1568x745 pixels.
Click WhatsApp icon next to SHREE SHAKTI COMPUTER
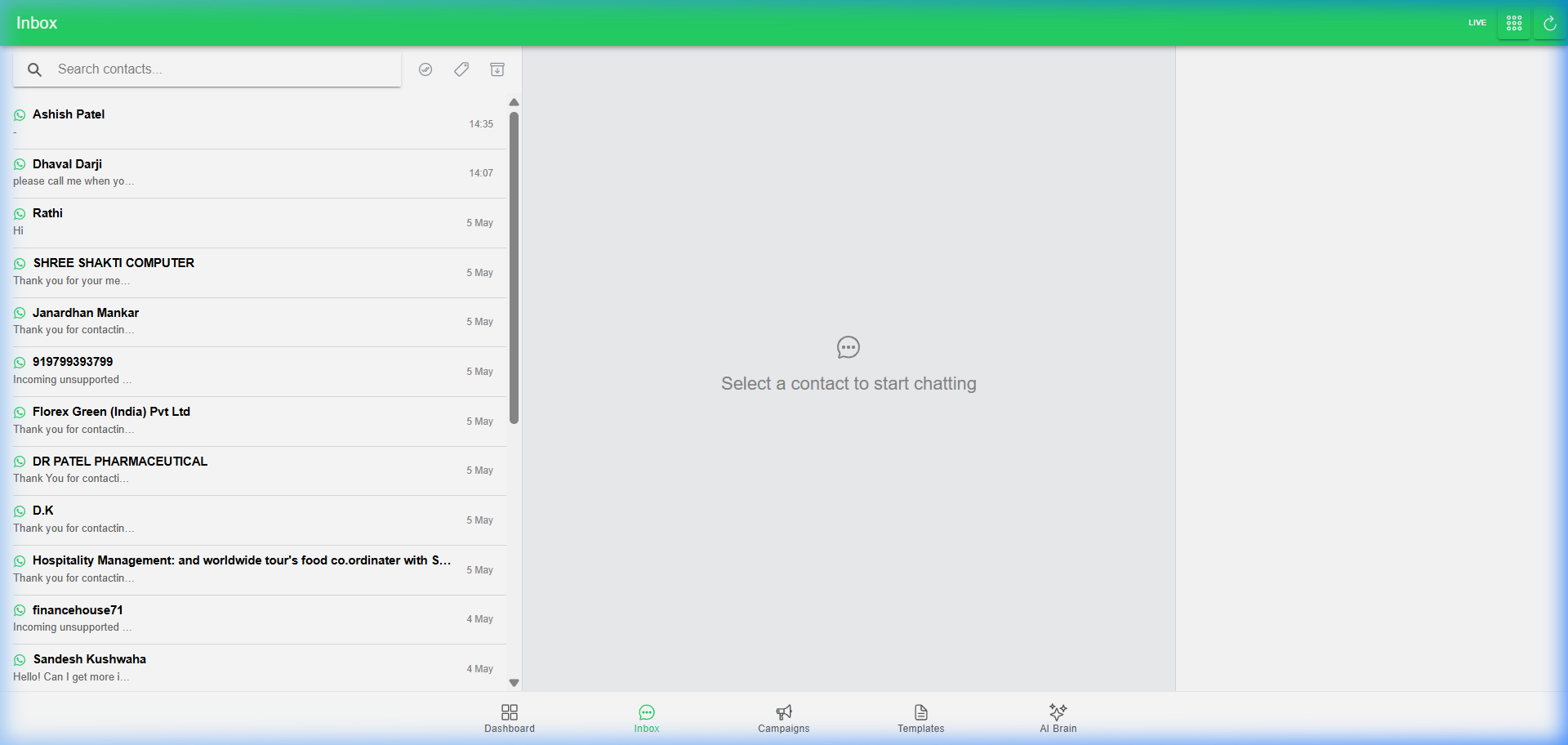[20, 264]
